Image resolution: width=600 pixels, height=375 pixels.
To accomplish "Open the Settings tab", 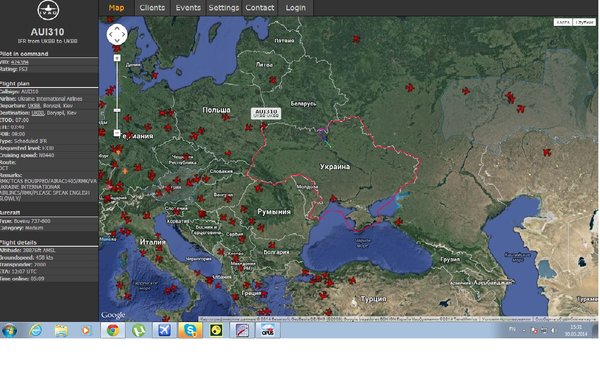I will 224,8.
